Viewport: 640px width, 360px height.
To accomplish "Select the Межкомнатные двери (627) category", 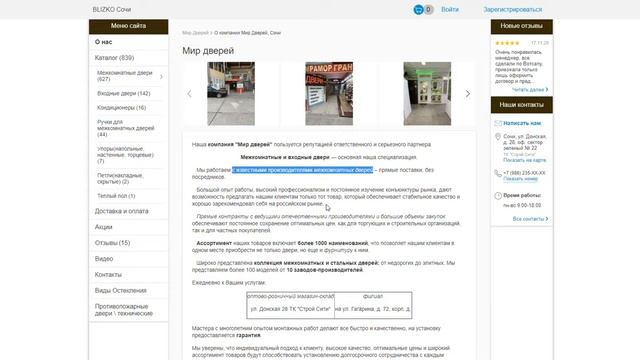I will click(125, 76).
